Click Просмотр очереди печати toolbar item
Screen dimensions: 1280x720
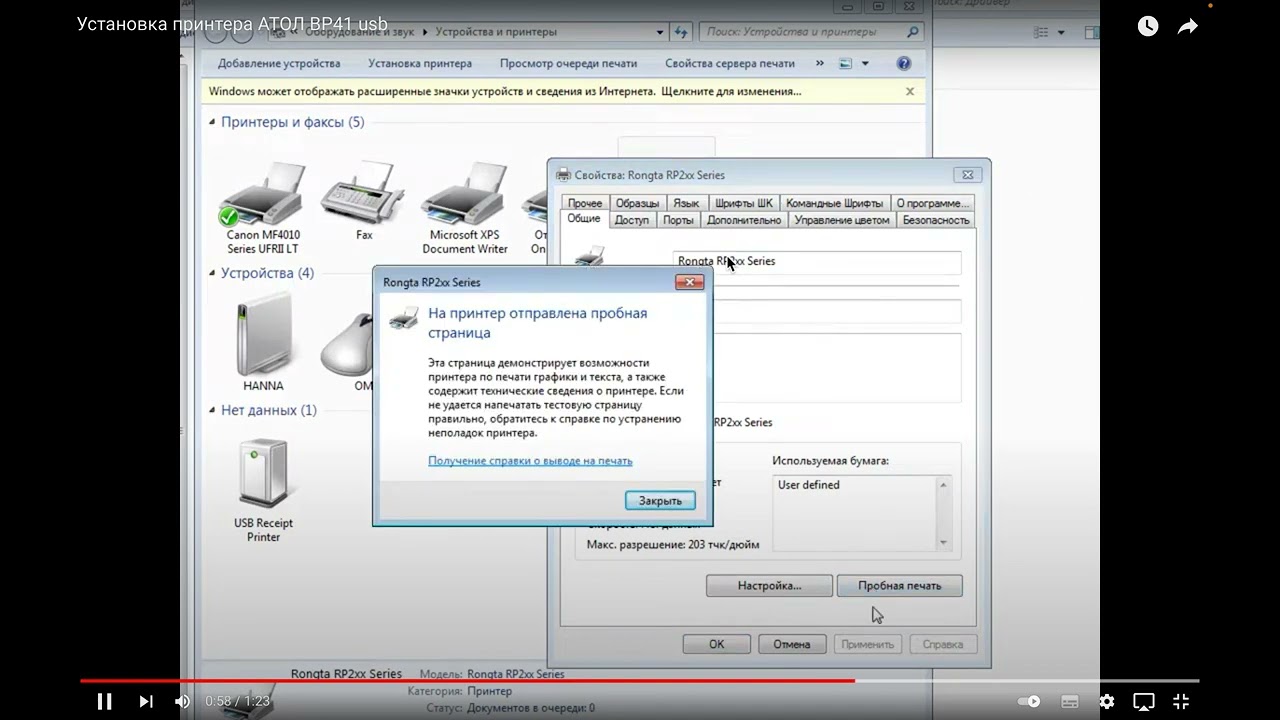(568, 63)
